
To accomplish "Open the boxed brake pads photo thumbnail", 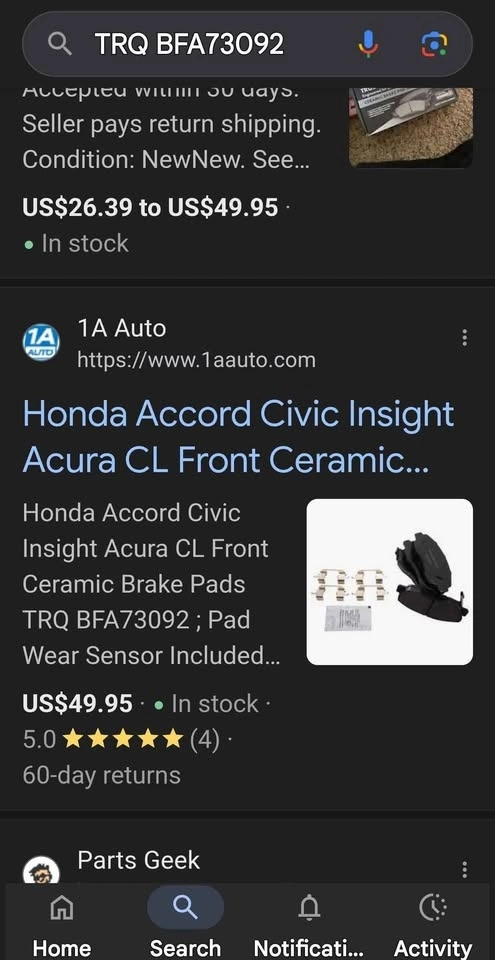I will coord(410,127).
